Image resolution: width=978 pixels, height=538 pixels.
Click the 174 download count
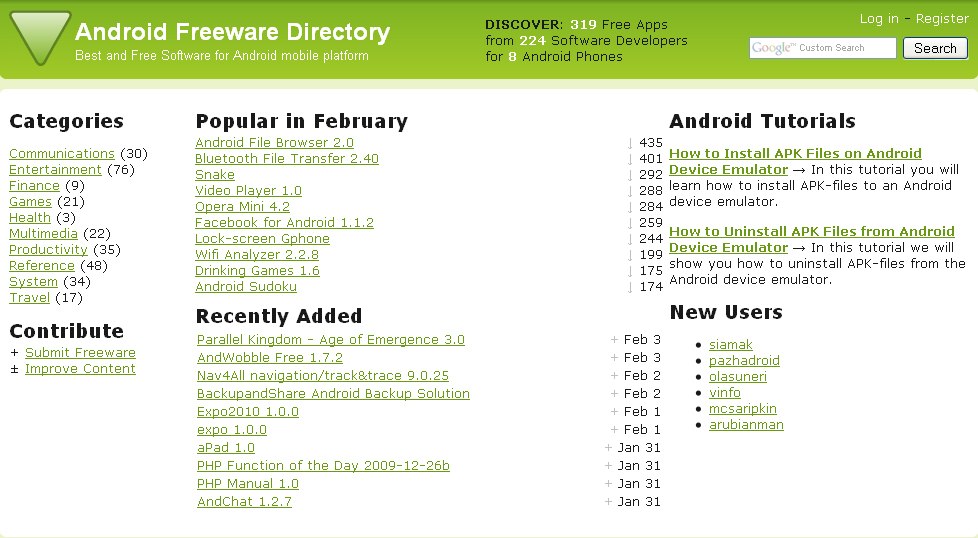[651, 287]
